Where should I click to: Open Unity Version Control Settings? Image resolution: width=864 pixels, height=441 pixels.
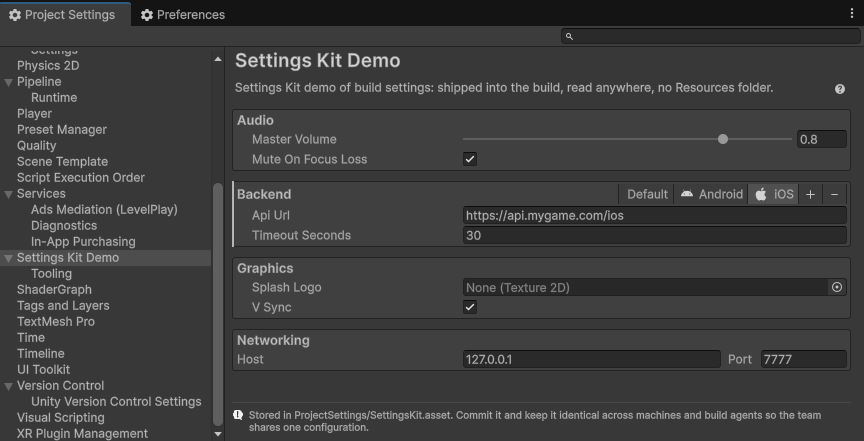116,401
